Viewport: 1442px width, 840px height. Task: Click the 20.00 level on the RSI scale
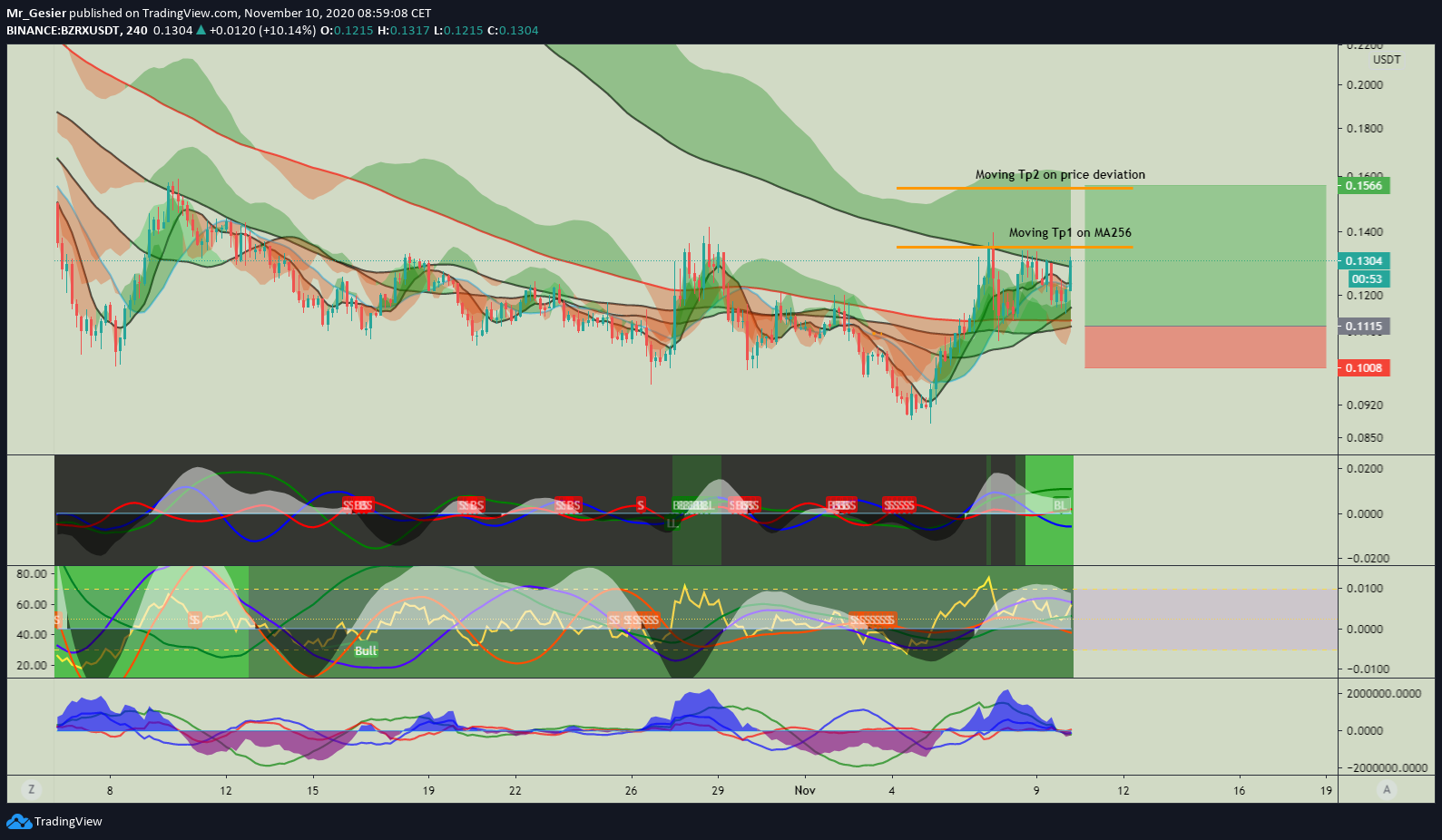click(x=32, y=666)
